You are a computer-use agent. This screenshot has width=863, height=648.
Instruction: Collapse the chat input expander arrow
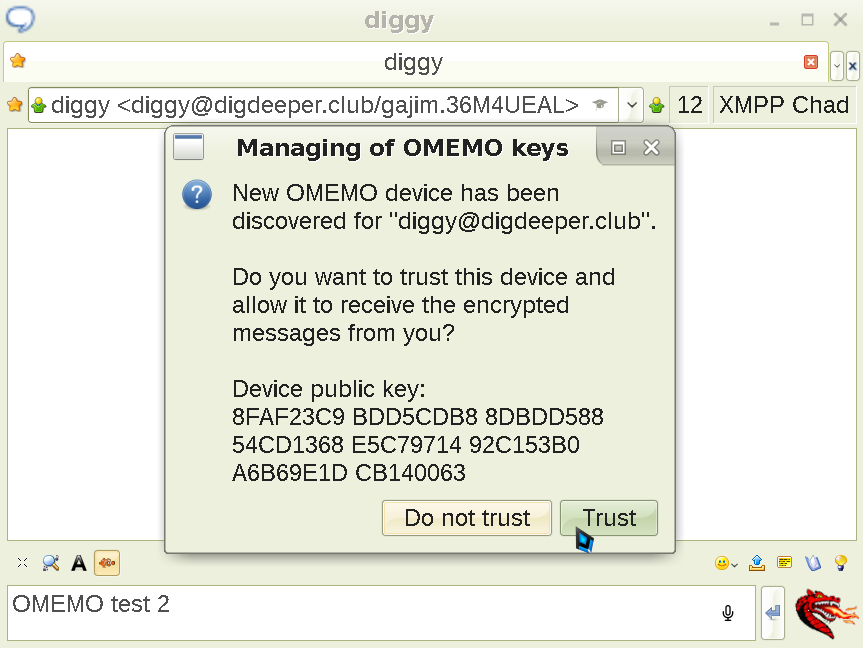(772, 613)
